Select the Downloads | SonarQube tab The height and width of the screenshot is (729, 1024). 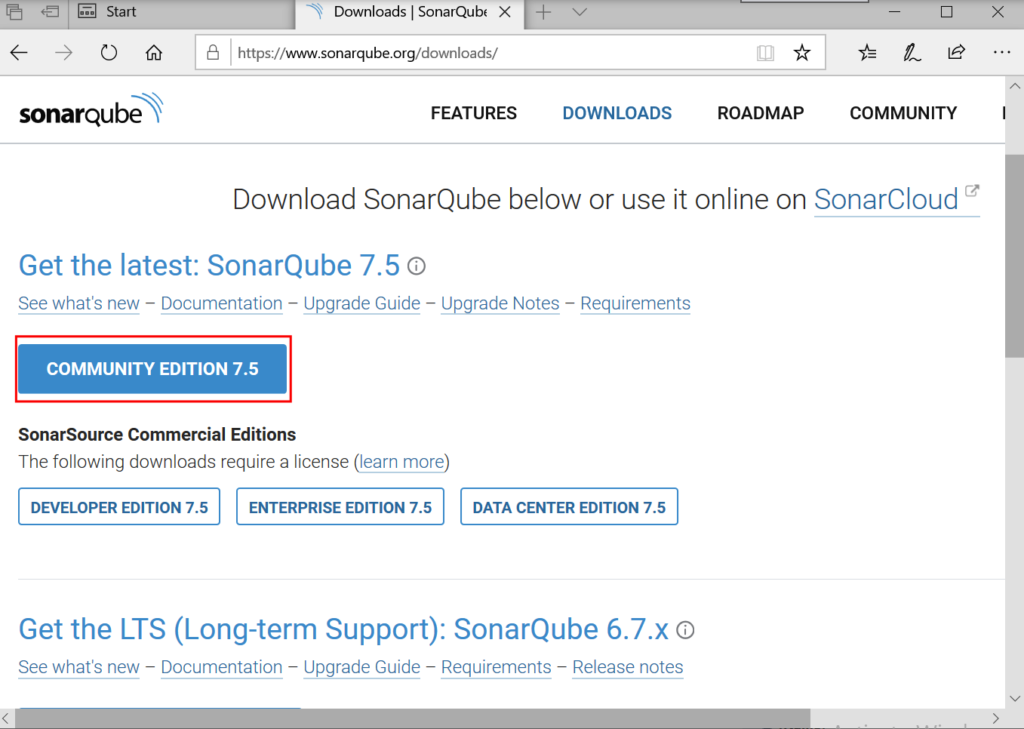[x=410, y=12]
